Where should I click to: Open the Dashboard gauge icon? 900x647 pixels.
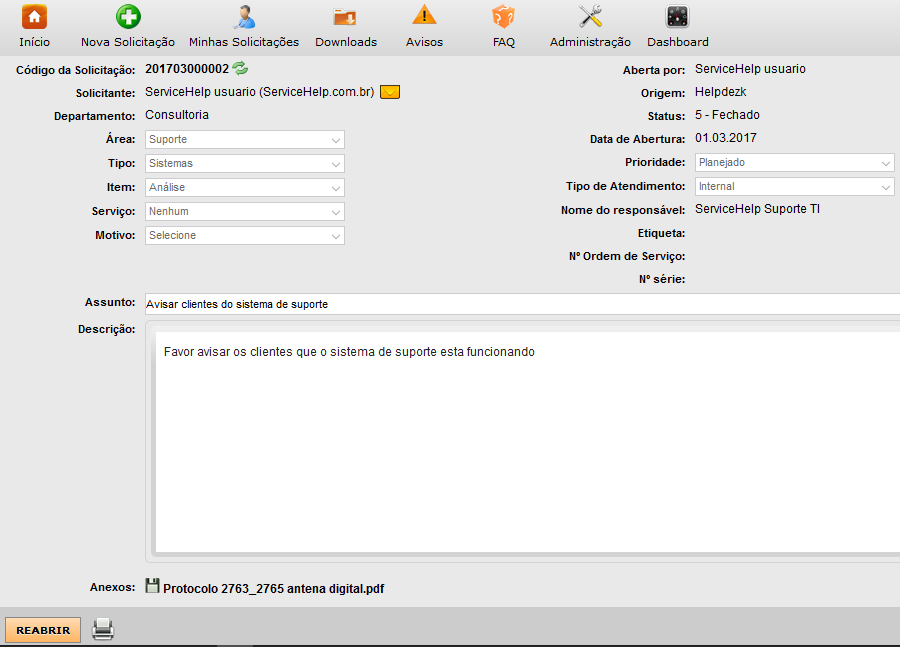pos(677,17)
